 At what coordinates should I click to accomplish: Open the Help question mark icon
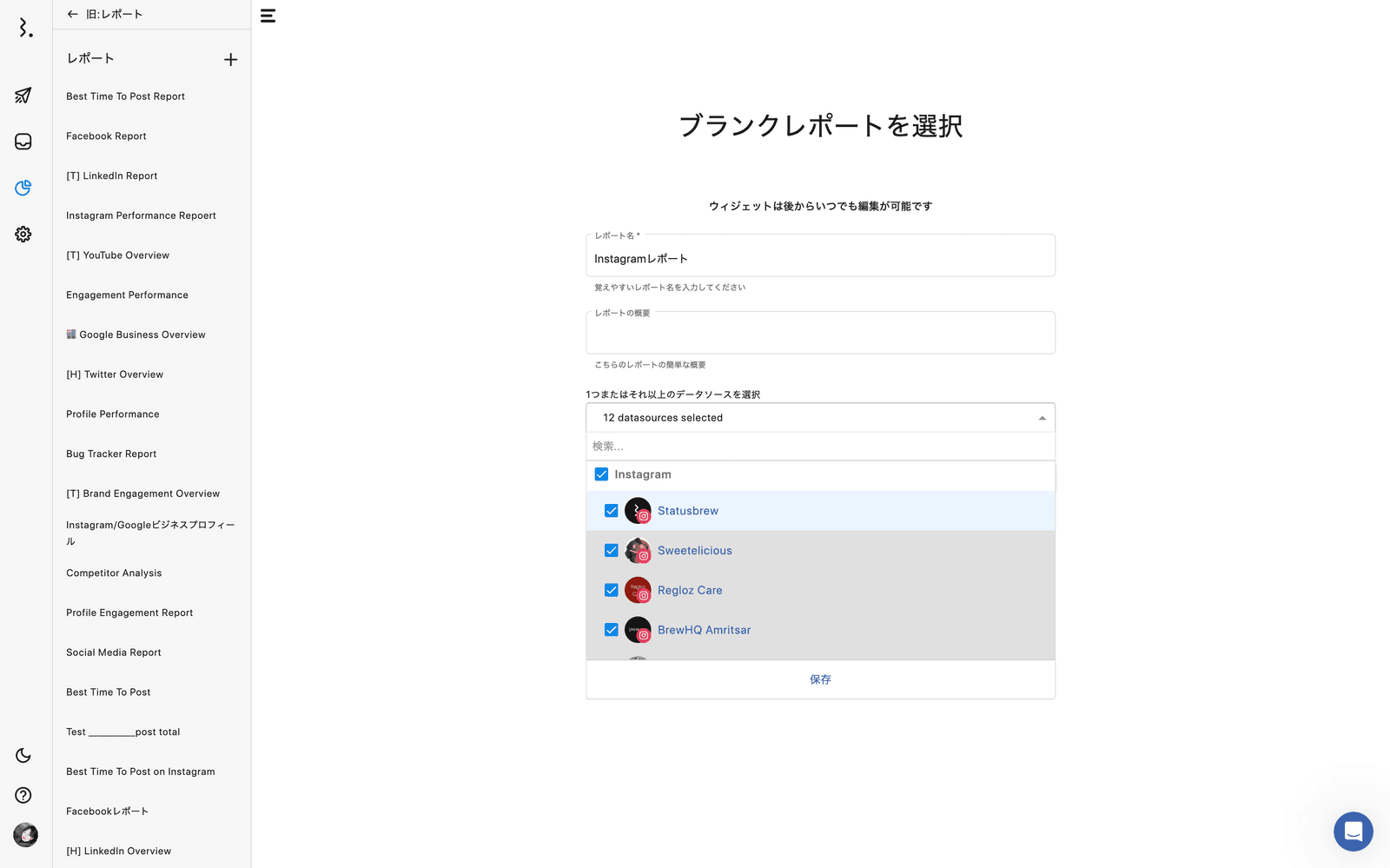point(23,795)
